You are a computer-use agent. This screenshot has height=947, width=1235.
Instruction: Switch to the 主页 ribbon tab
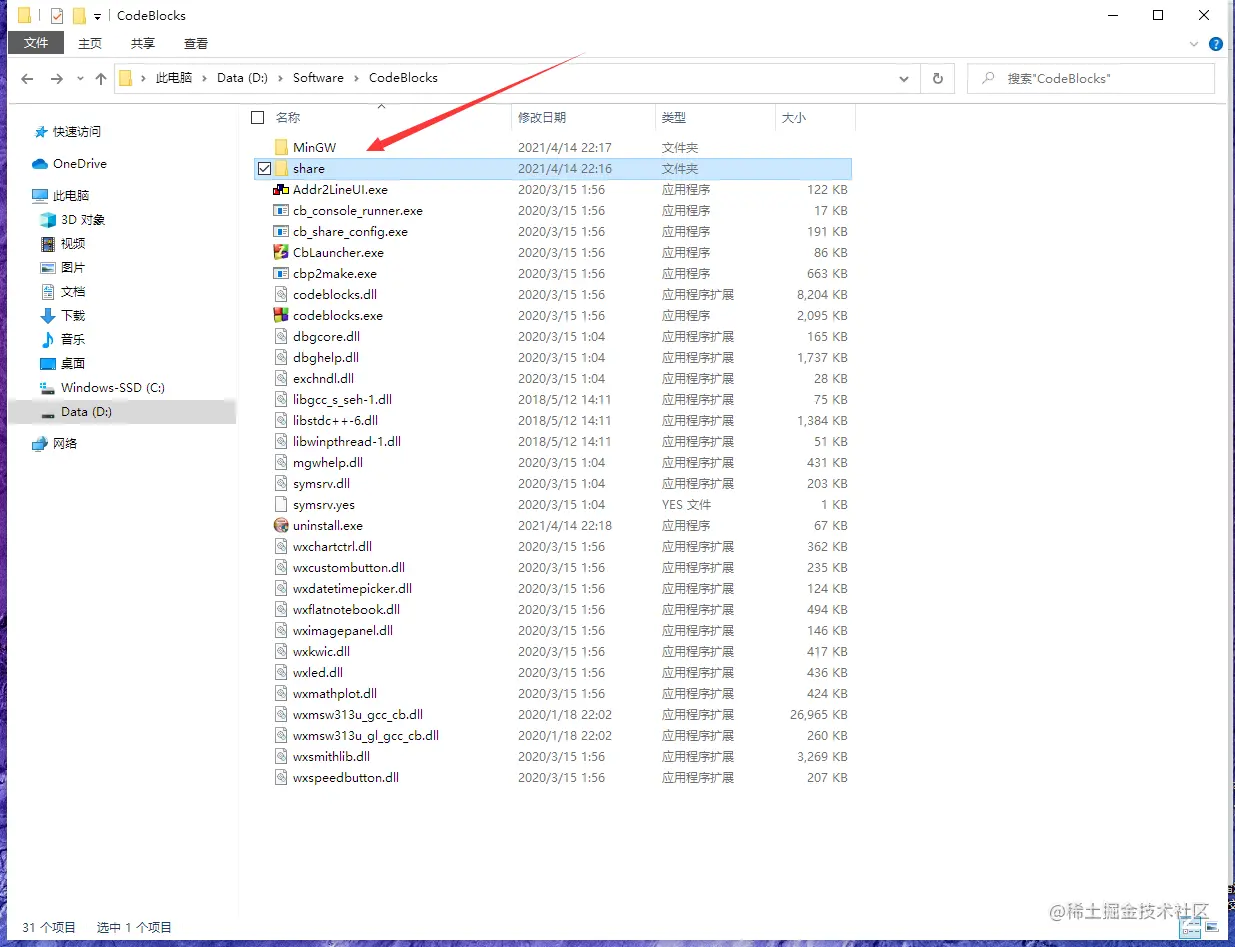[x=90, y=43]
